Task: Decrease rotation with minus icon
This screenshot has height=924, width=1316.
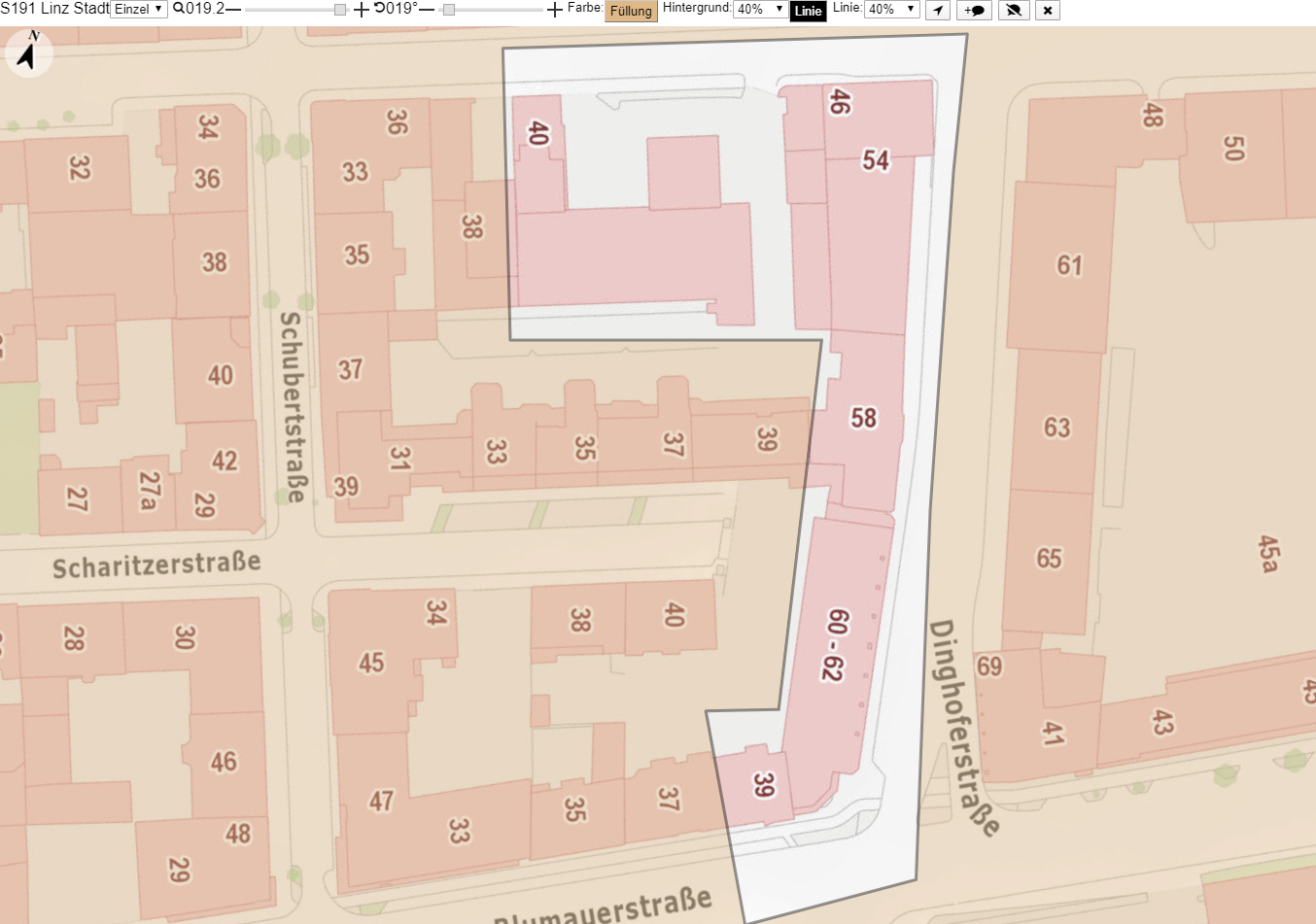Action: click(427, 10)
